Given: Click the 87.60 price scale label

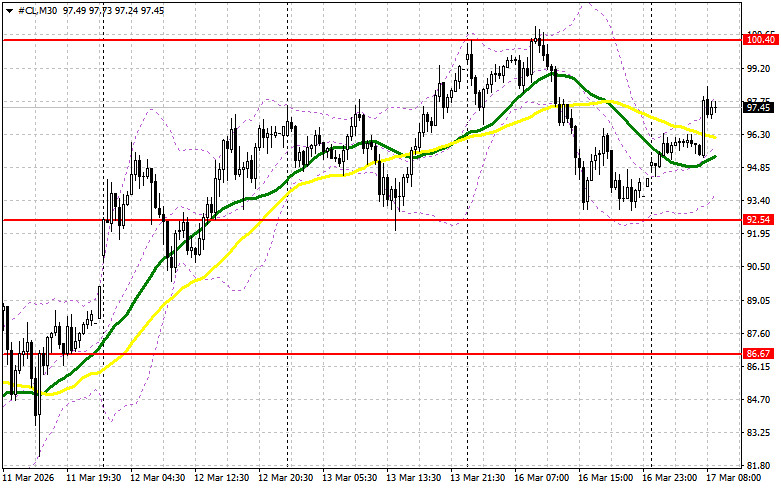Looking at the screenshot, I should click(x=759, y=333).
